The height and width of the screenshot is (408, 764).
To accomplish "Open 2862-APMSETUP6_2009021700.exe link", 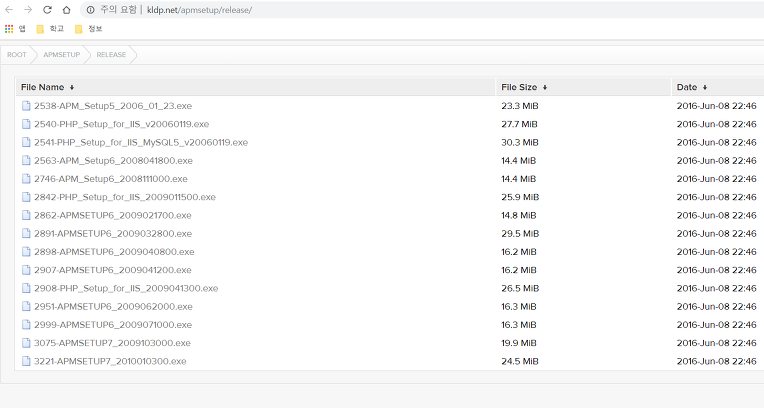I will coord(113,215).
